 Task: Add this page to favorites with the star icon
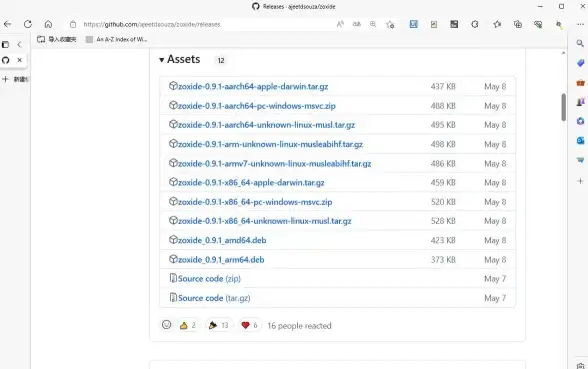(390, 24)
